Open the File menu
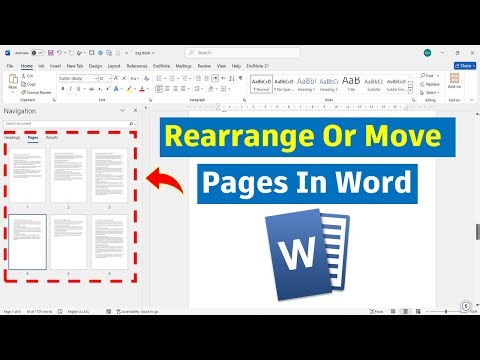 click(x=10, y=66)
